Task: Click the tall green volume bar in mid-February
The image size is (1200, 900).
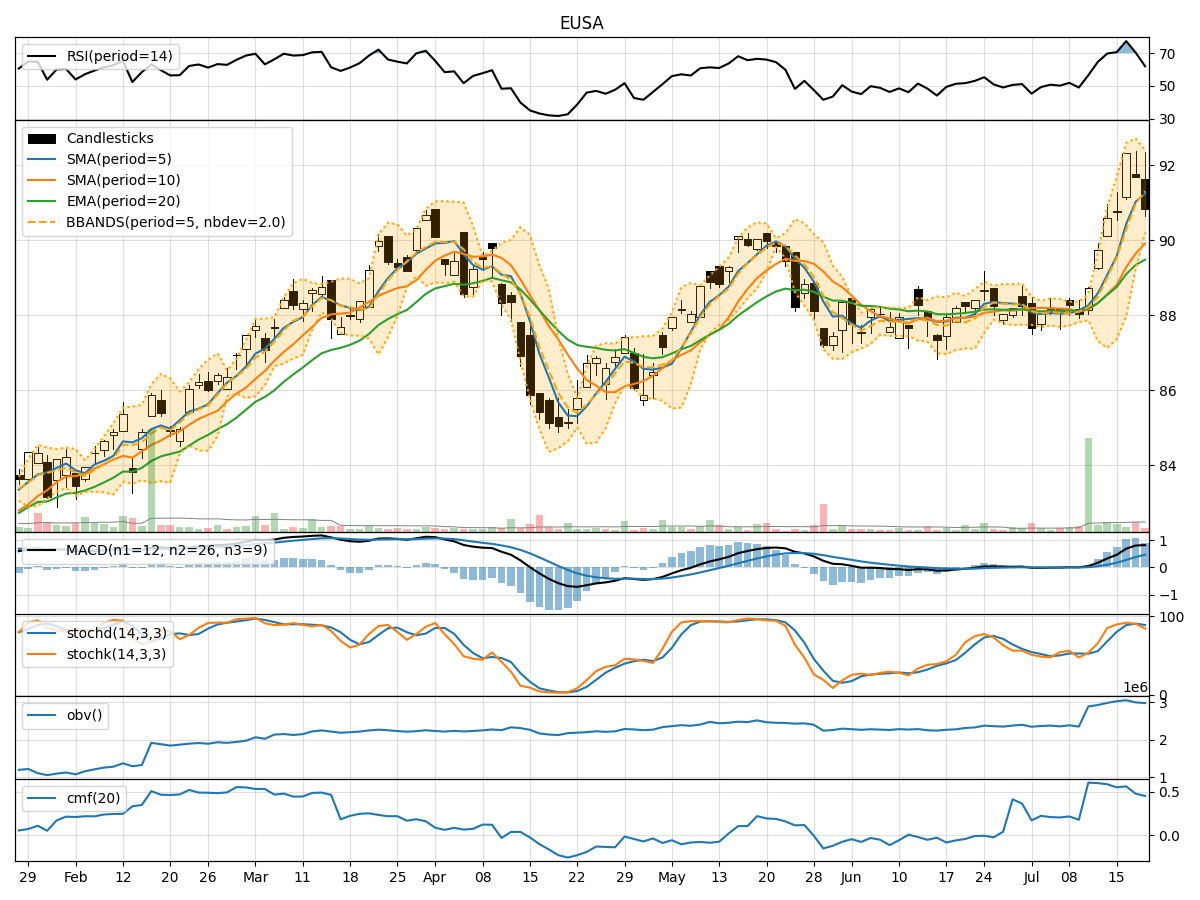Action: coord(151,482)
